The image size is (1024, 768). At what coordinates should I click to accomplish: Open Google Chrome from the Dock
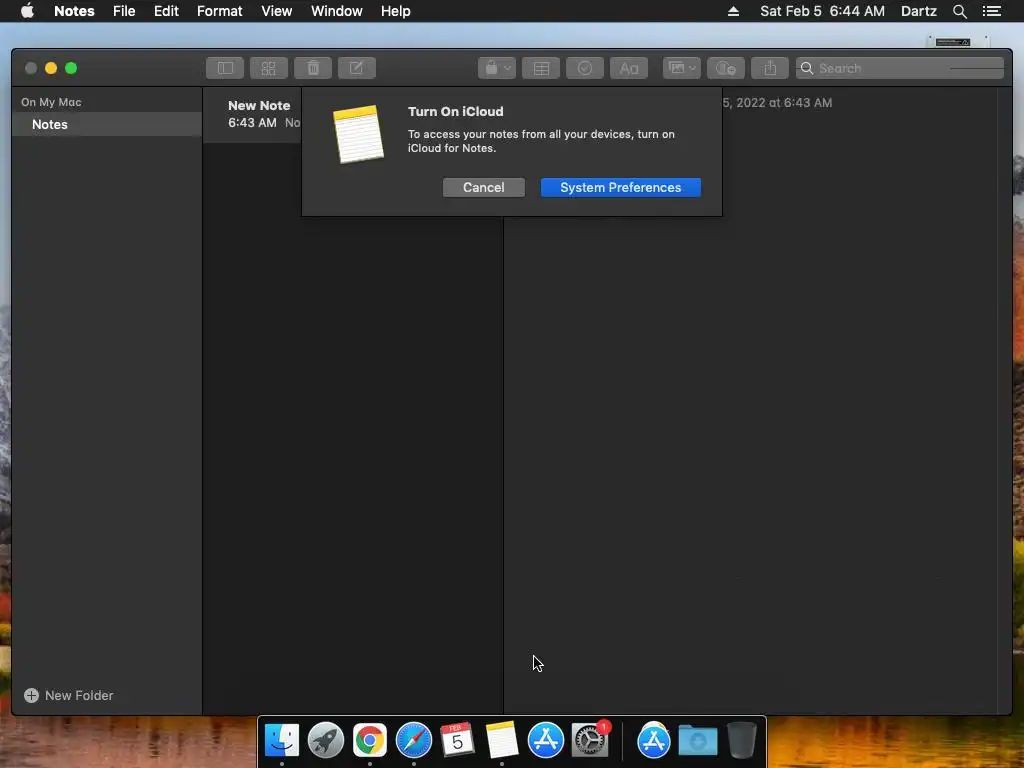pos(370,741)
